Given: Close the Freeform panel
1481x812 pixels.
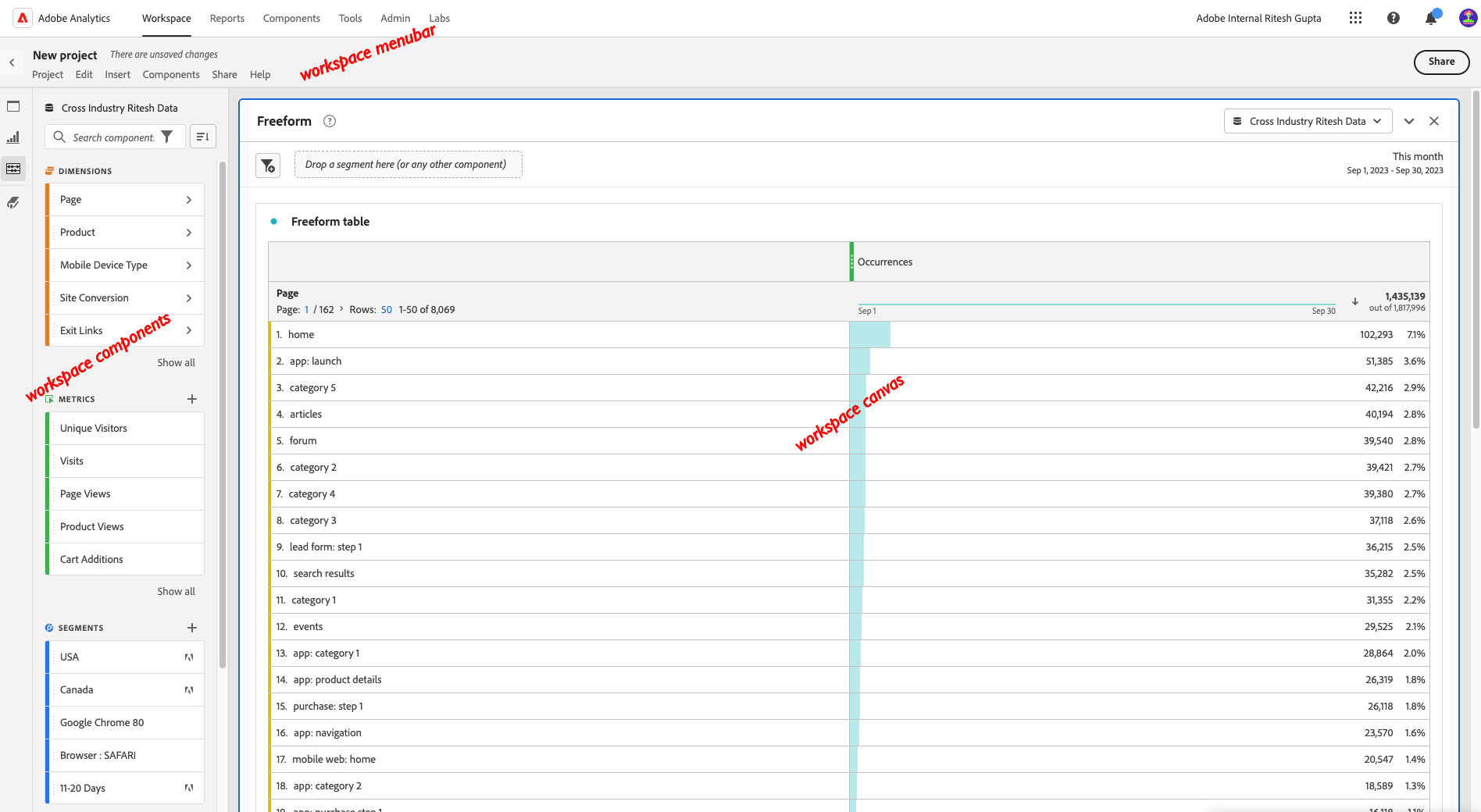Looking at the screenshot, I should point(1434,121).
